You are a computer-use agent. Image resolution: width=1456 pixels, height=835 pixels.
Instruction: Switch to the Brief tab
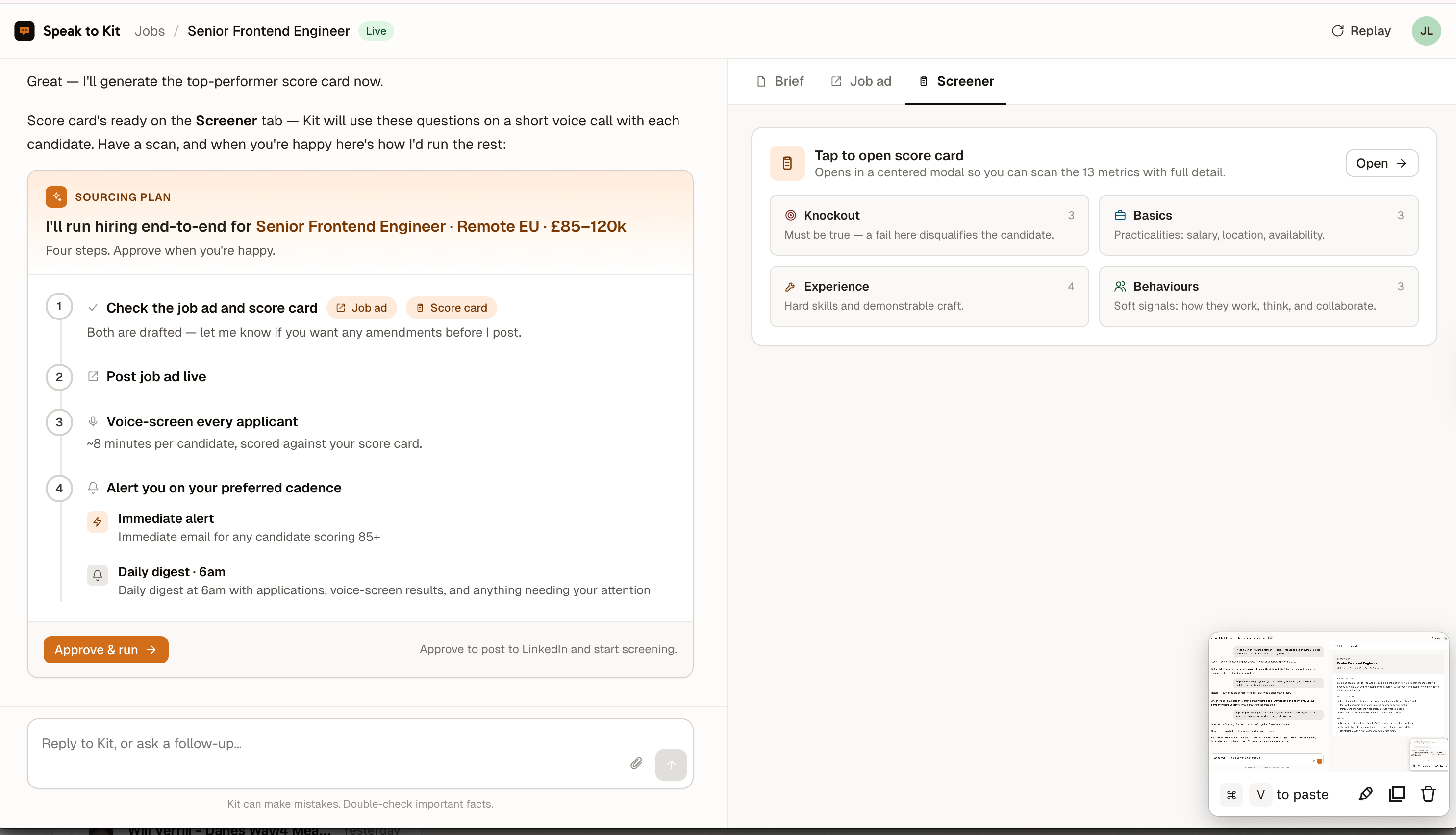(780, 81)
